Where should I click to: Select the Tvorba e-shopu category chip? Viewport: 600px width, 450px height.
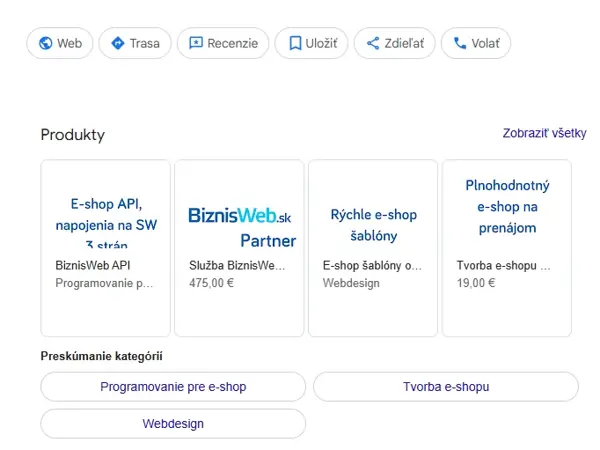coord(446,386)
